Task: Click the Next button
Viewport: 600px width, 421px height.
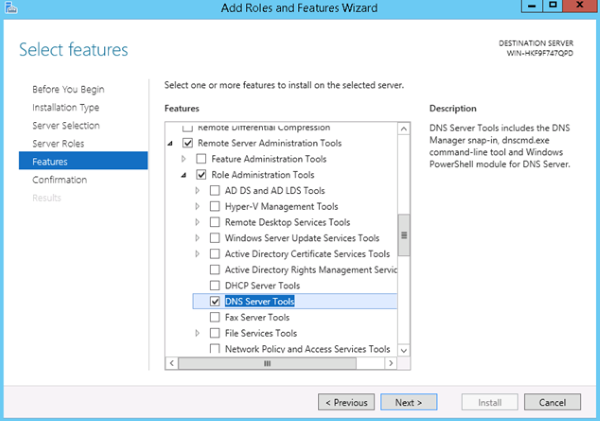Action: pyautogui.click(x=409, y=402)
